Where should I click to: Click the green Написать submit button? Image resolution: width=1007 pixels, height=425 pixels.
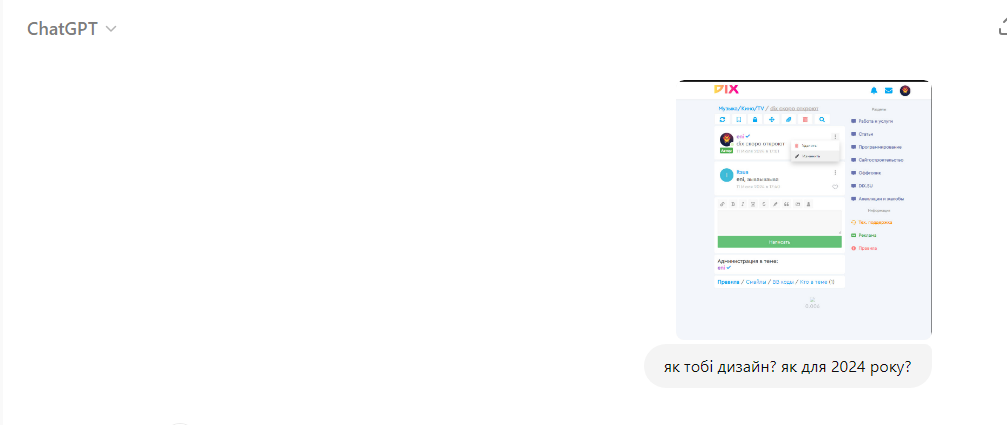coord(779,242)
